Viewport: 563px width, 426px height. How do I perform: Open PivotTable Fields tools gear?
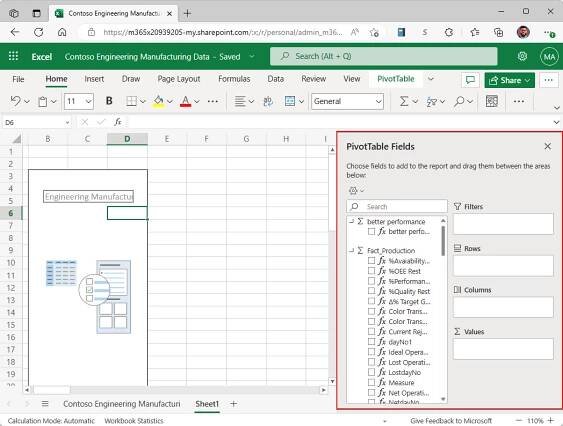[x=353, y=190]
